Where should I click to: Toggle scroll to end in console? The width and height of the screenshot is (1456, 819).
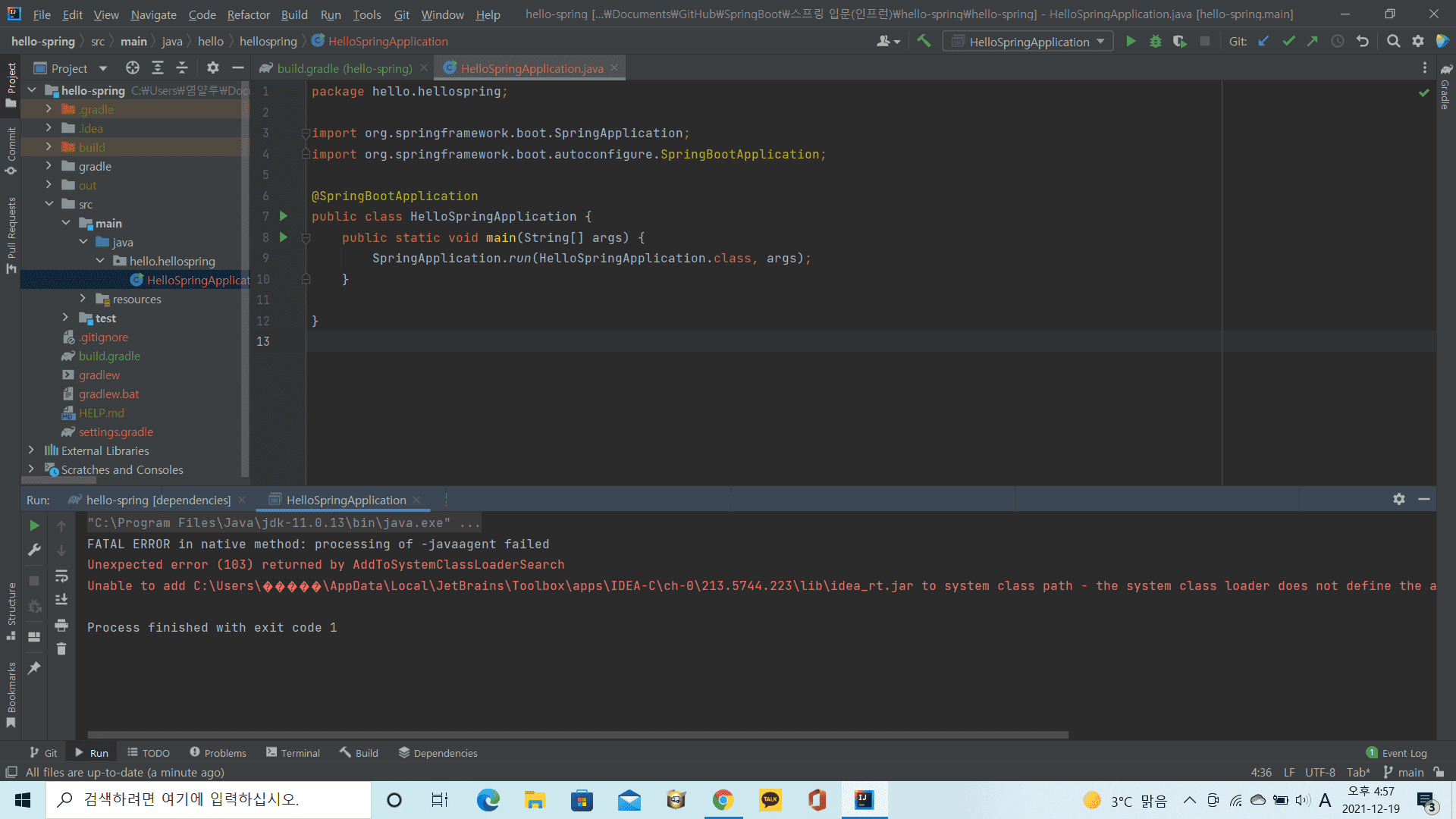click(x=61, y=600)
